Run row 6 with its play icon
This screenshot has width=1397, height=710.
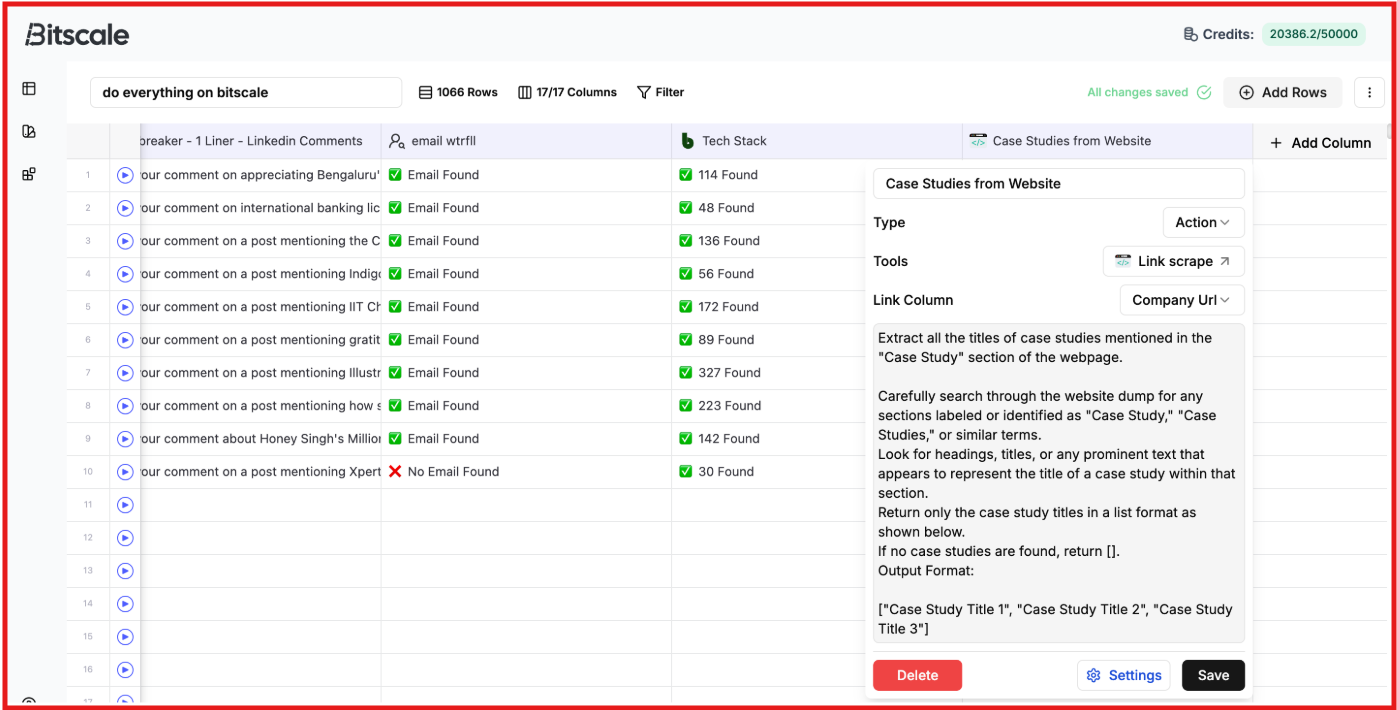coord(125,340)
